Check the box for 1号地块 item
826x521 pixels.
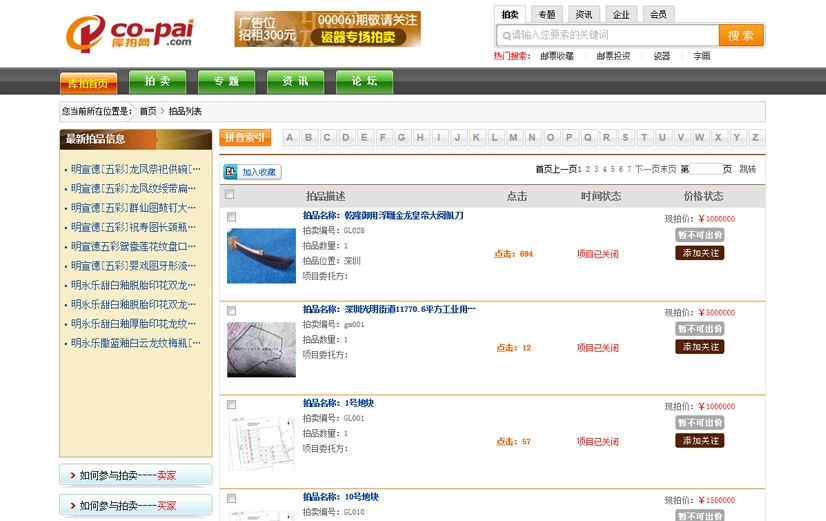[x=232, y=405]
